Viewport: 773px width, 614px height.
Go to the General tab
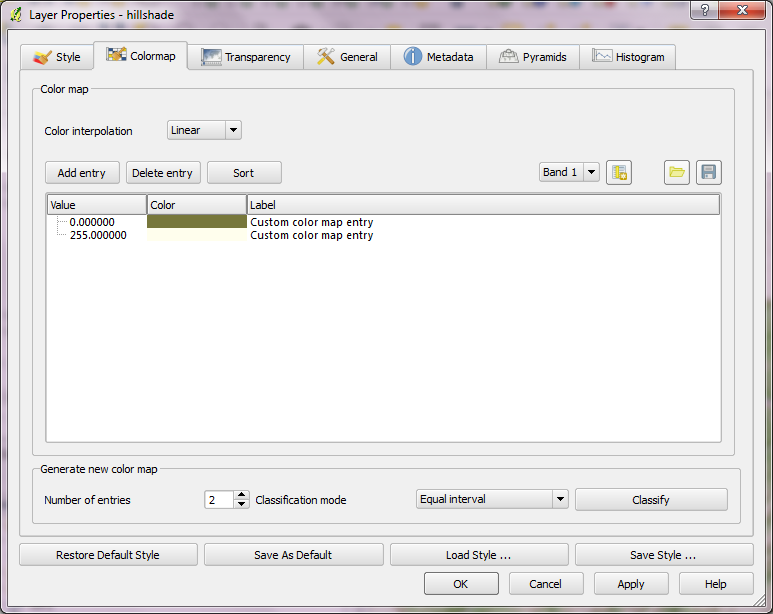coord(347,57)
